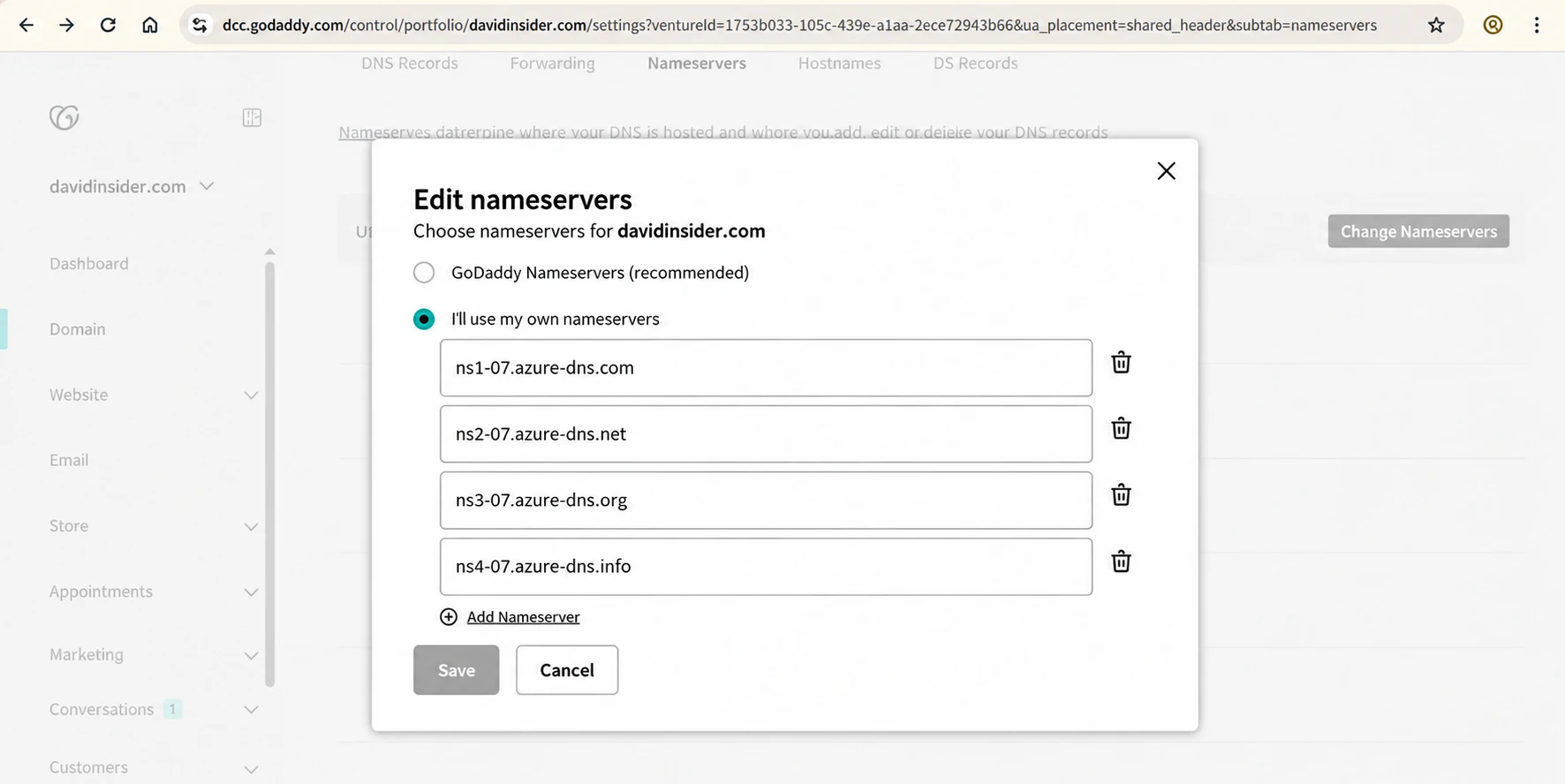Click the ns2-07.azure-dns.net input field
The width and height of the screenshot is (1565, 784).
[x=766, y=433]
